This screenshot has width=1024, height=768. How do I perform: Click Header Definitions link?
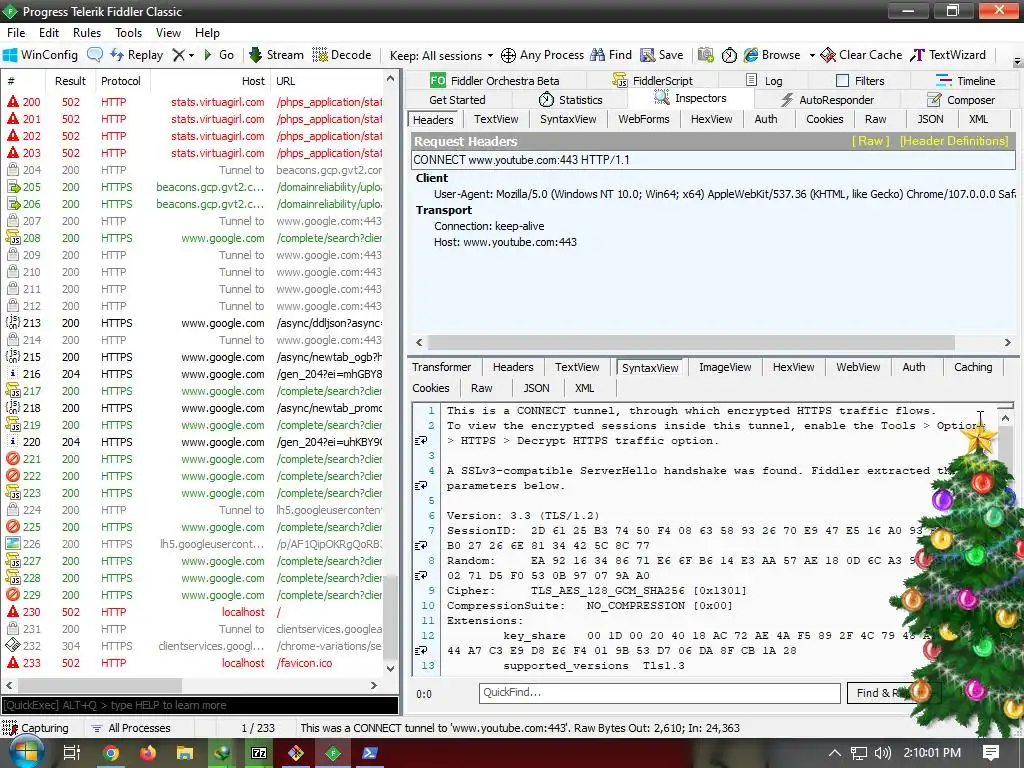tap(954, 141)
